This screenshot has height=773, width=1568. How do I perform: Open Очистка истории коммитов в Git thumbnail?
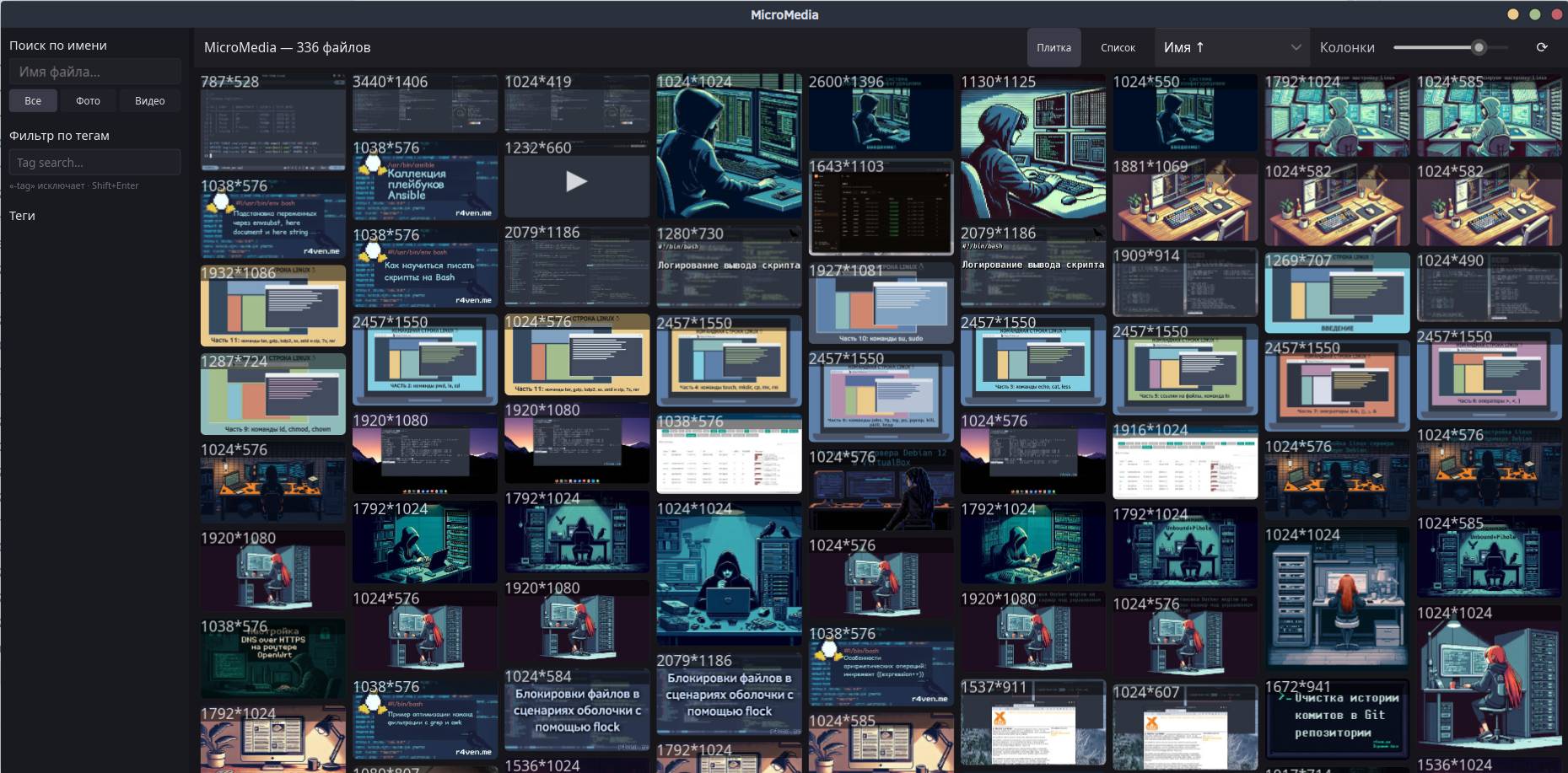coord(1337,719)
